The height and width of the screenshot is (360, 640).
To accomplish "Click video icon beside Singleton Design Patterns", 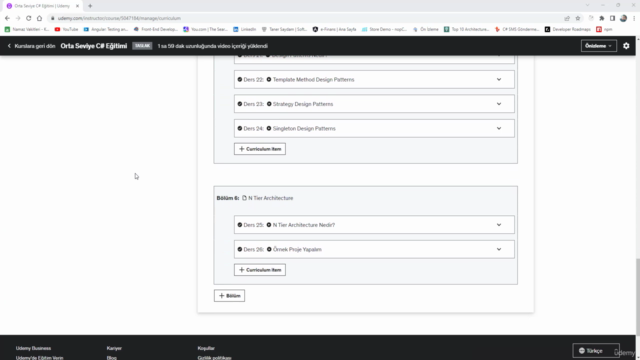I will pos(269,129).
